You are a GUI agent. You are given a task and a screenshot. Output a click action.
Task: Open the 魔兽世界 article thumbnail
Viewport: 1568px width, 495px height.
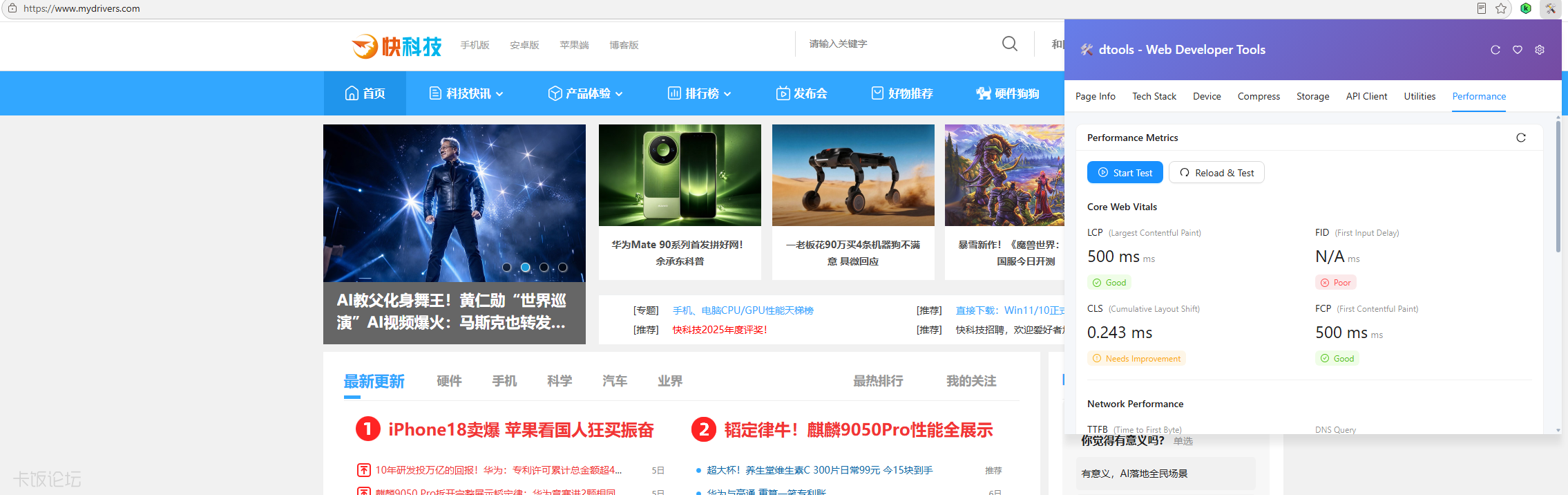(x=1004, y=175)
